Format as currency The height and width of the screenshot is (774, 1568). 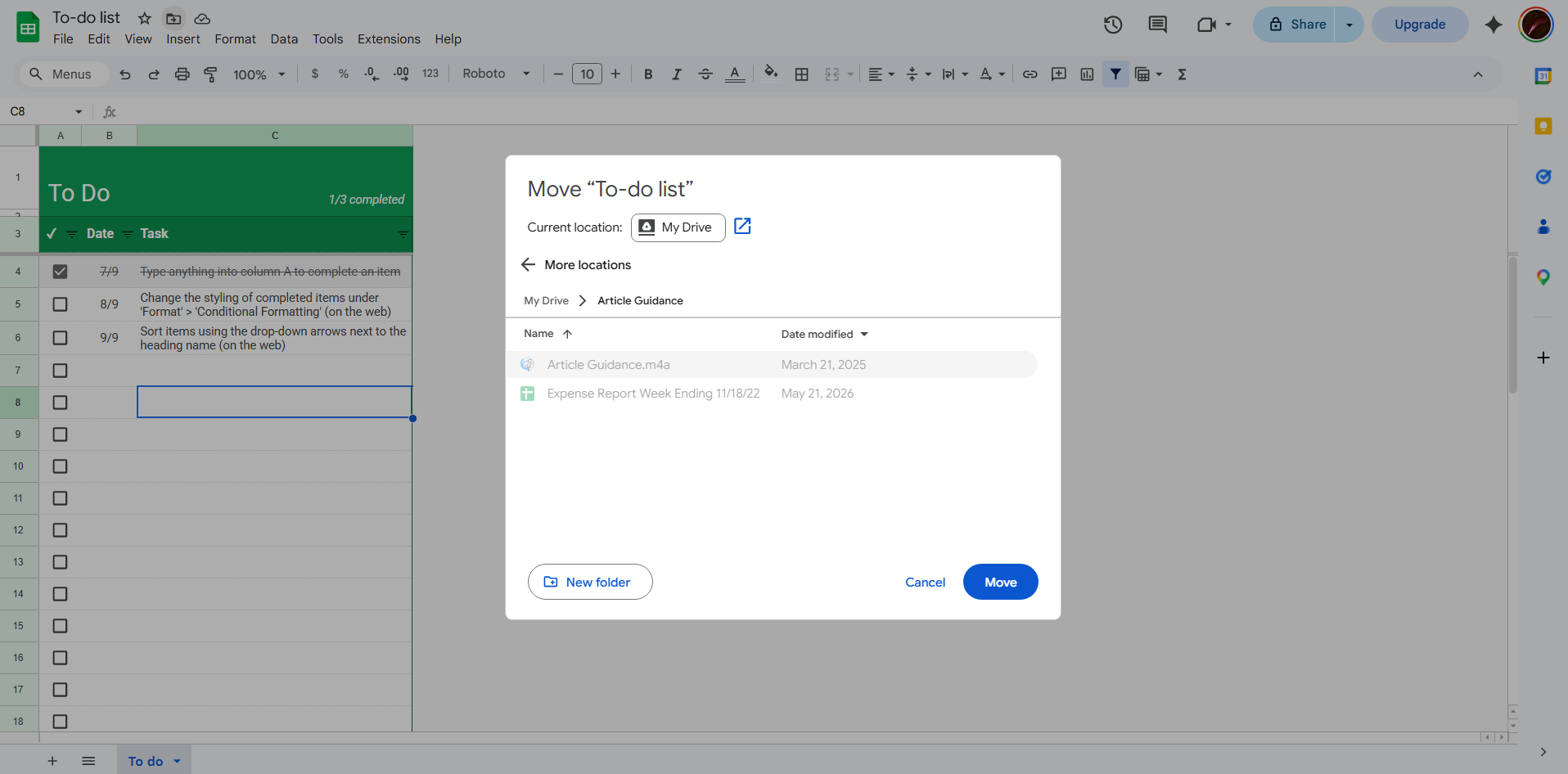315,74
